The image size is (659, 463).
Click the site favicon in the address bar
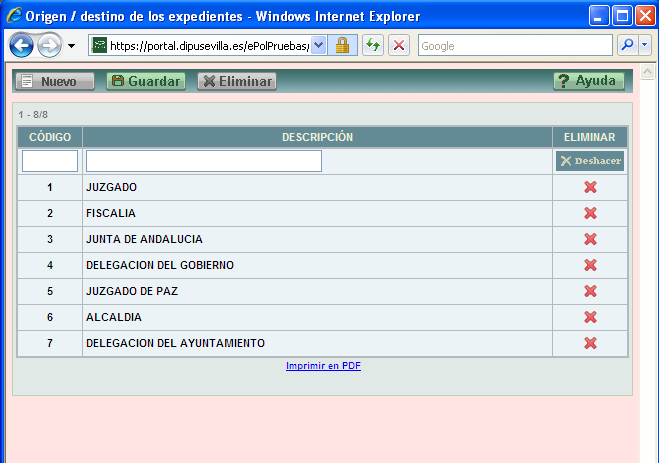100,45
